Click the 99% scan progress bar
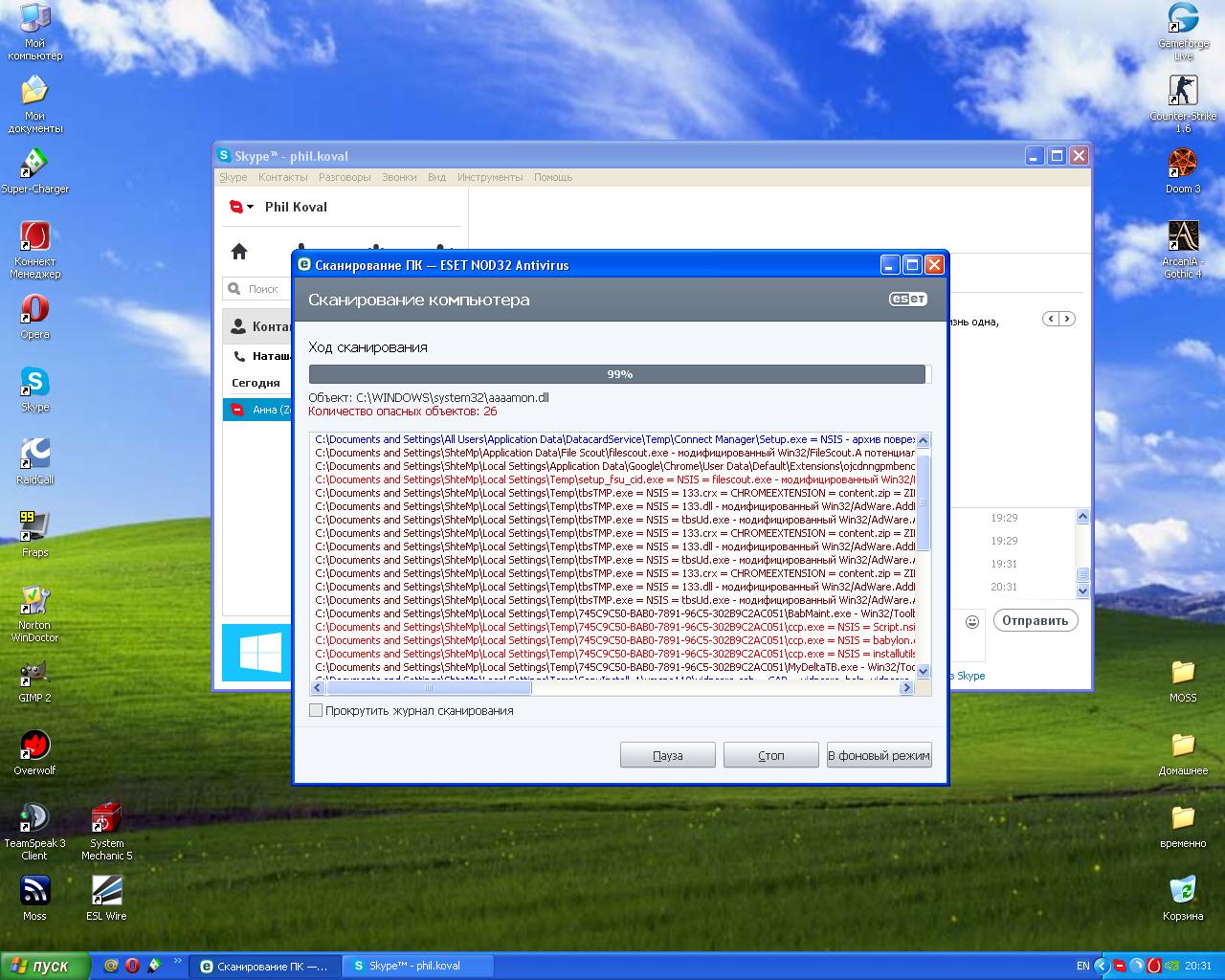The height and width of the screenshot is (980, 1225). [x=619, y=374]
